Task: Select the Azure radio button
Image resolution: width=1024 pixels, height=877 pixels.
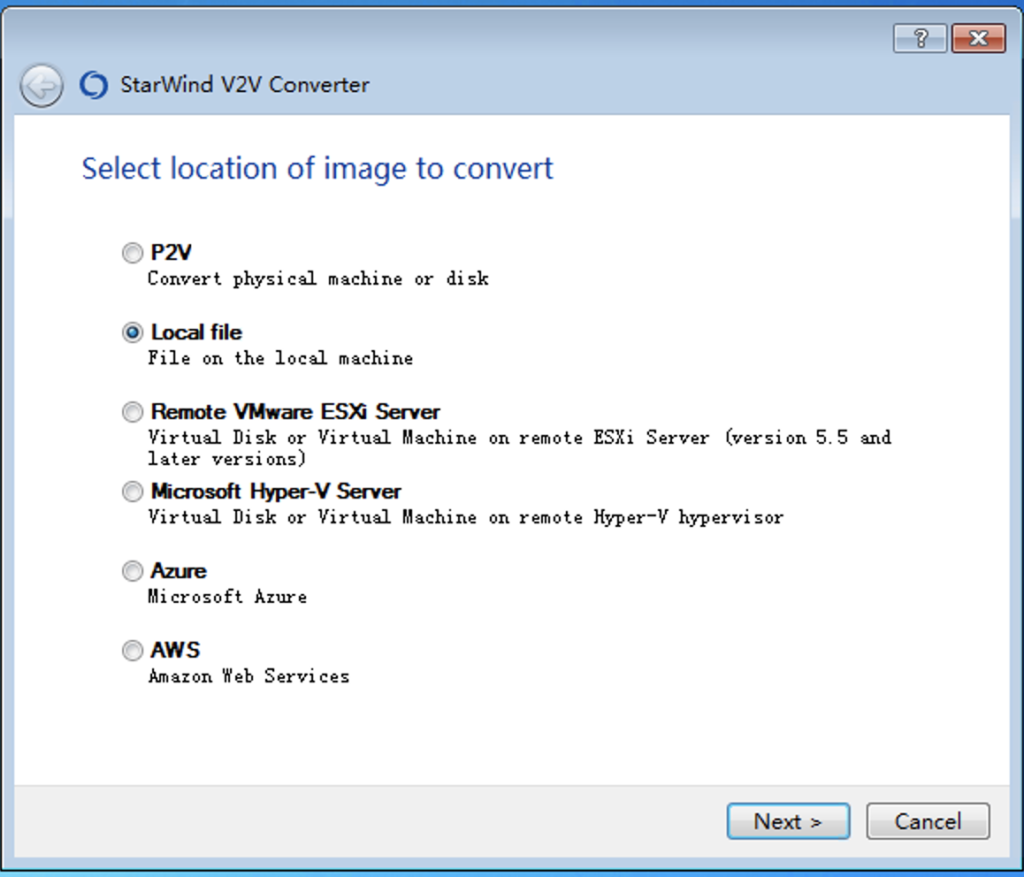Action: pyautogui.click(x=132, y=571)
